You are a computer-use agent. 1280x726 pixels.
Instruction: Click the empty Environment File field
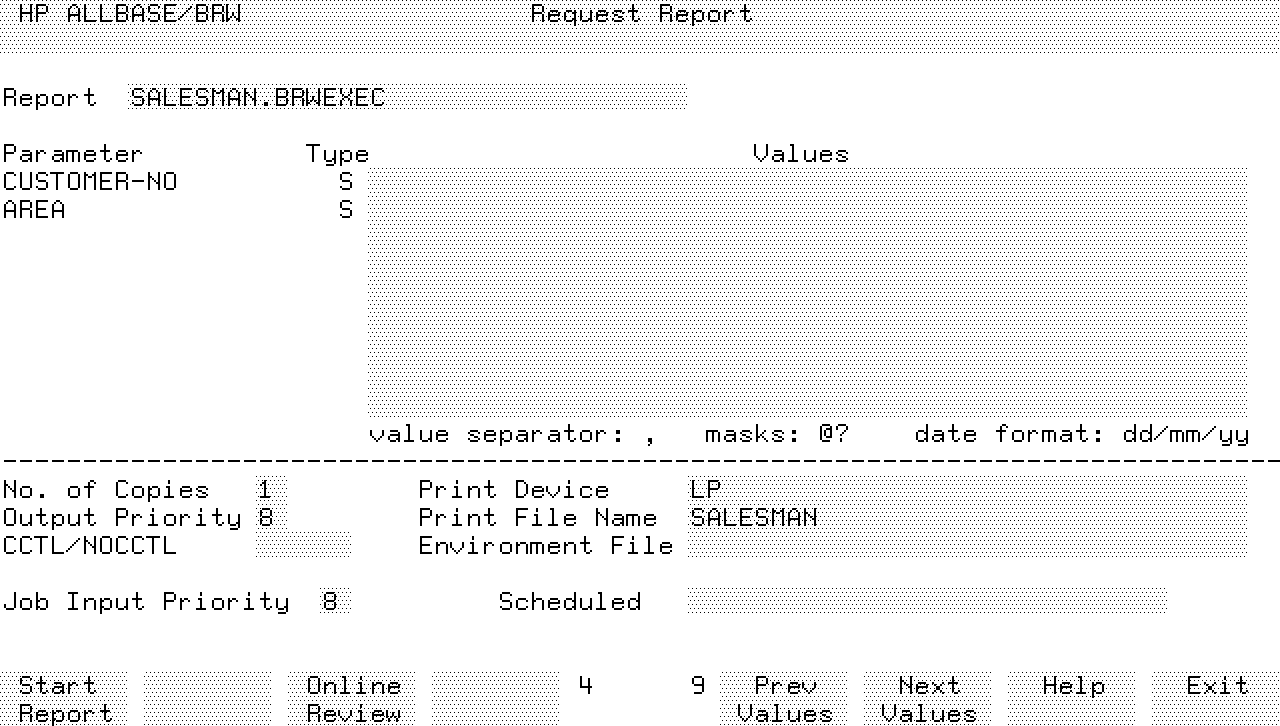point(966,546)
